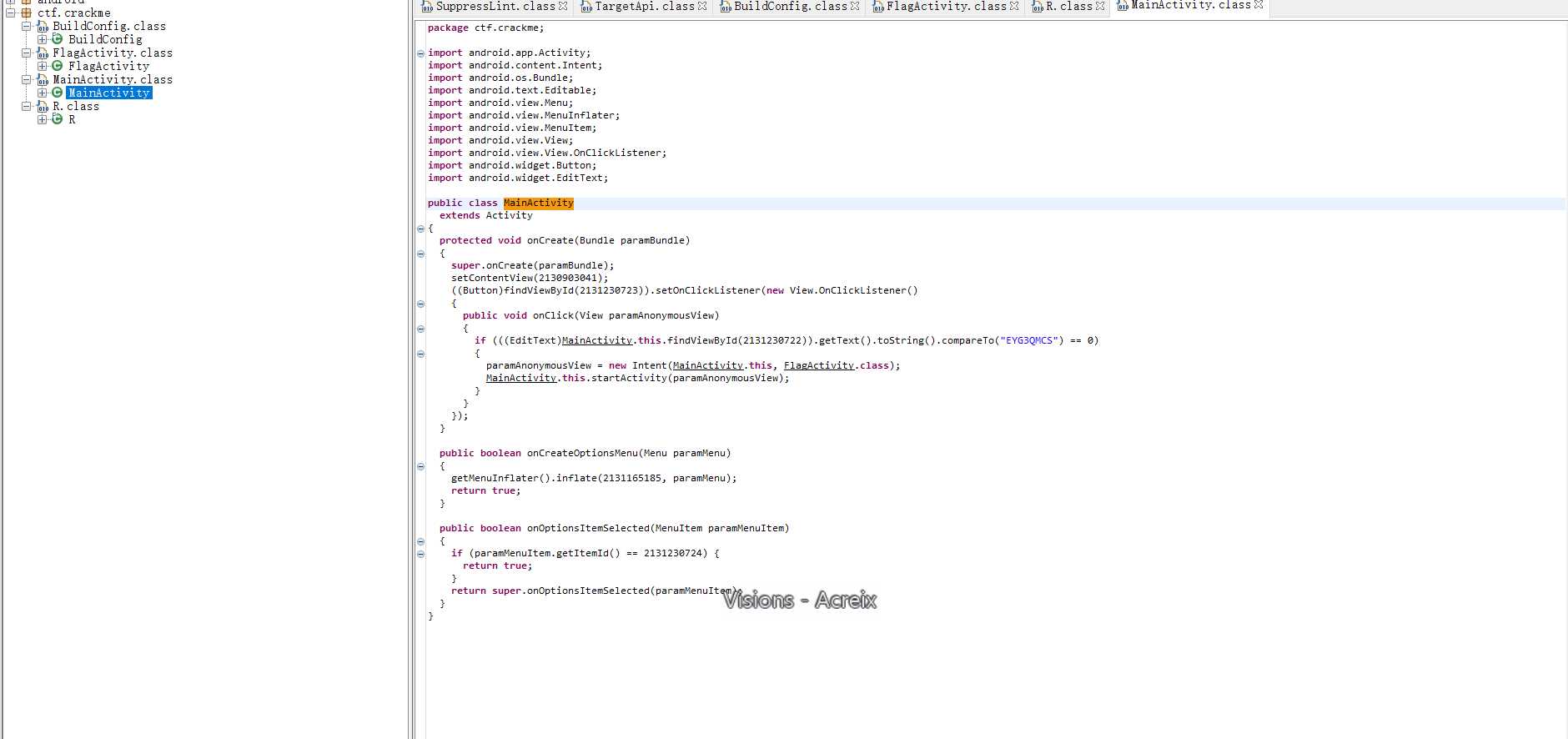Collapse the ctf.crackme package node
The image size is (1568, 739).
click(11, 13)
